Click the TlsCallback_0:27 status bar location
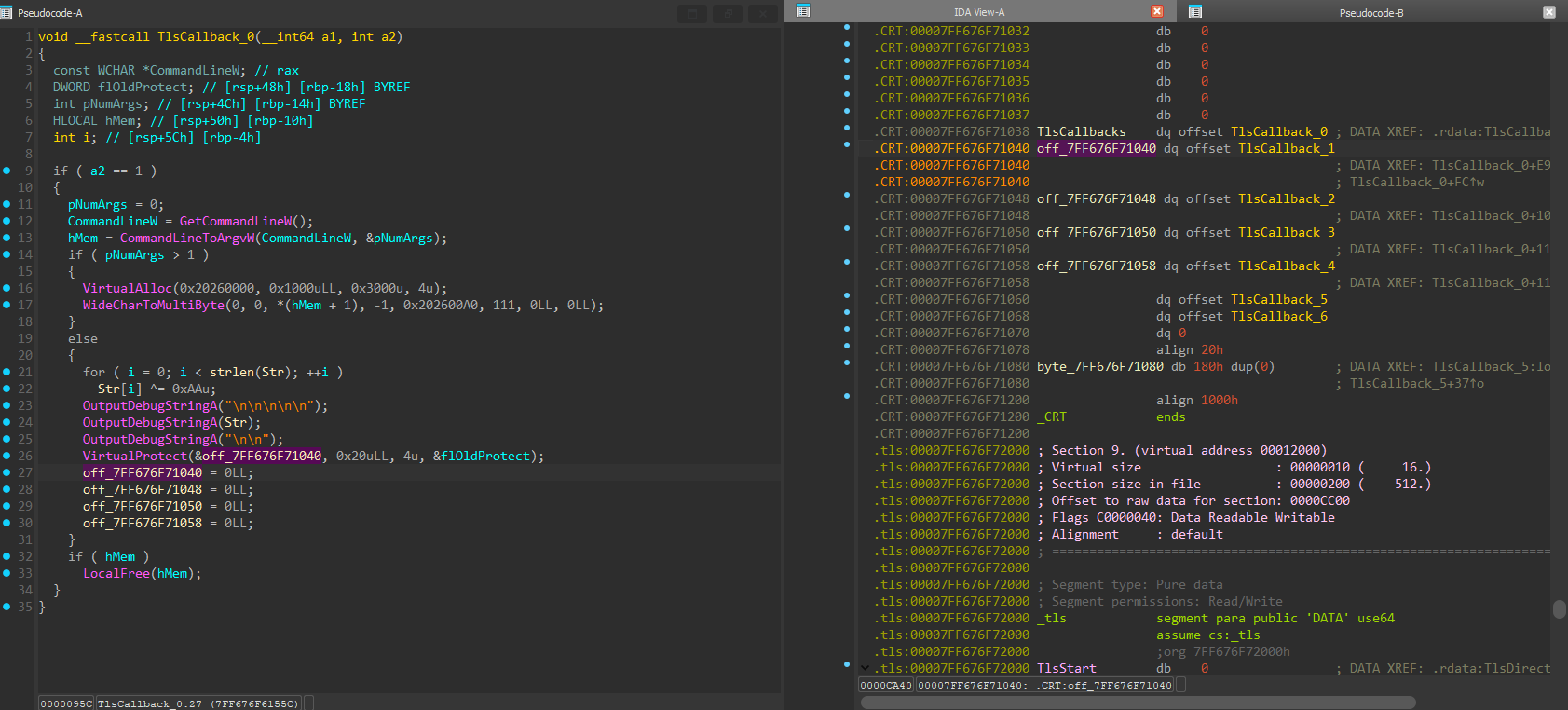Image resolution: width=1568 pixels, height=710 pixels. coord(198,703)
